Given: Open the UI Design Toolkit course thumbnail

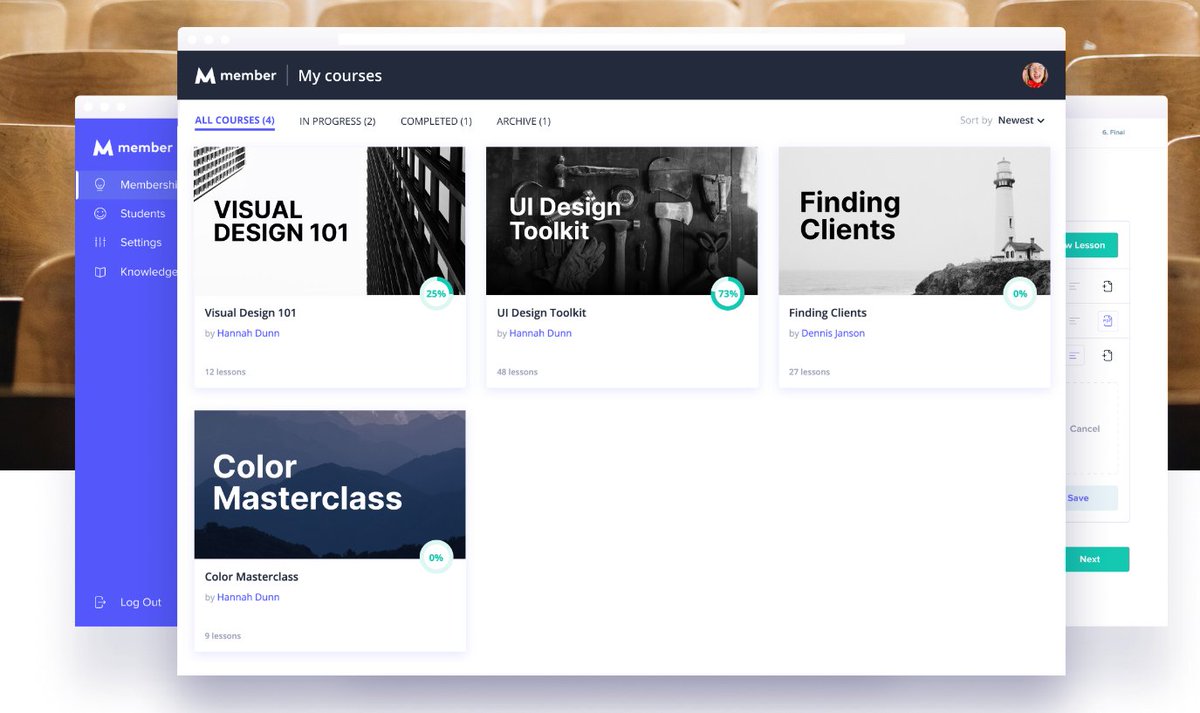Looking at the screenshot, I should [622, 221].
